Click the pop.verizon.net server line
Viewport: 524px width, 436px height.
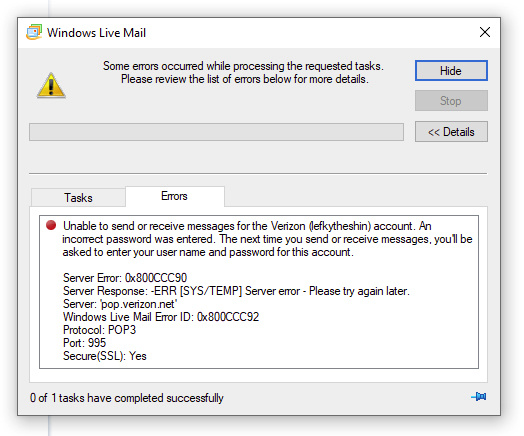pyautogui.click(x=120, y=304)
